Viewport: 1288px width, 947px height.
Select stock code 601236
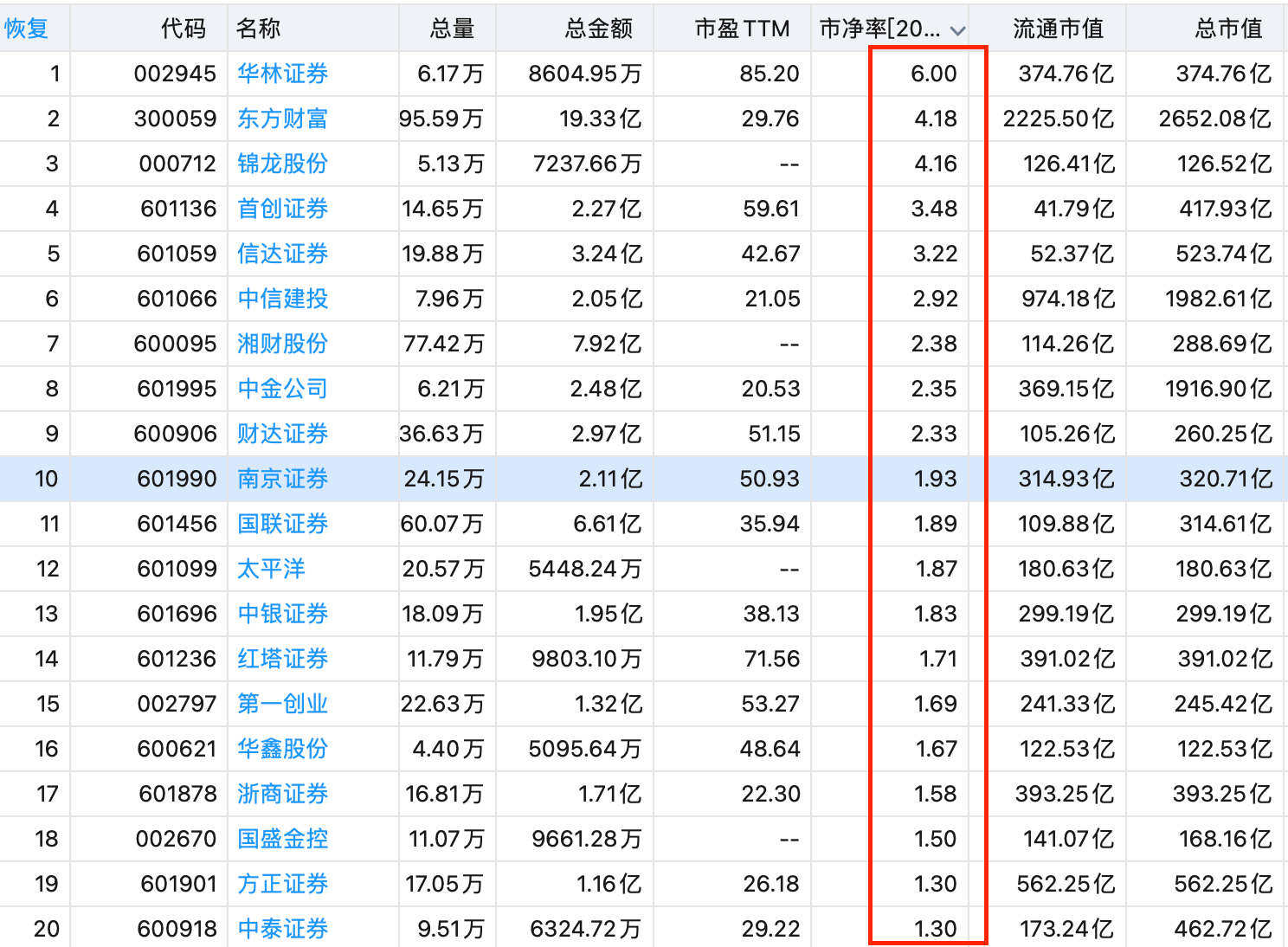177,659
